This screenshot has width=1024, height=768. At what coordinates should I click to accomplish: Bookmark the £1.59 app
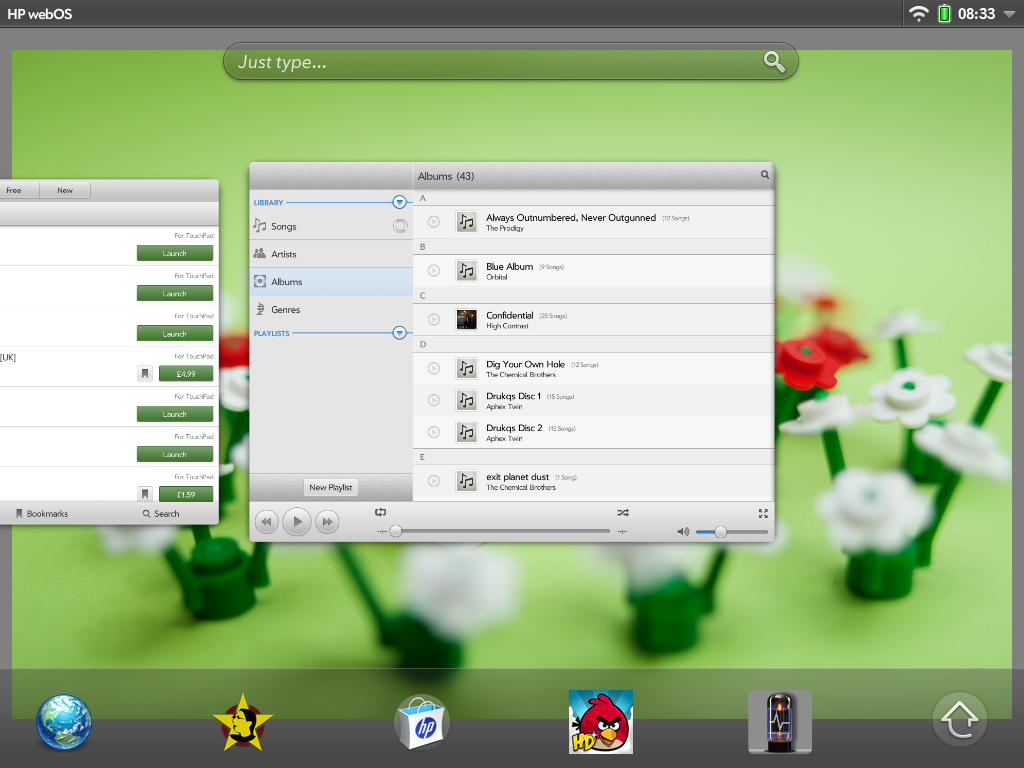pyautogui.click(x=145, y=494)
